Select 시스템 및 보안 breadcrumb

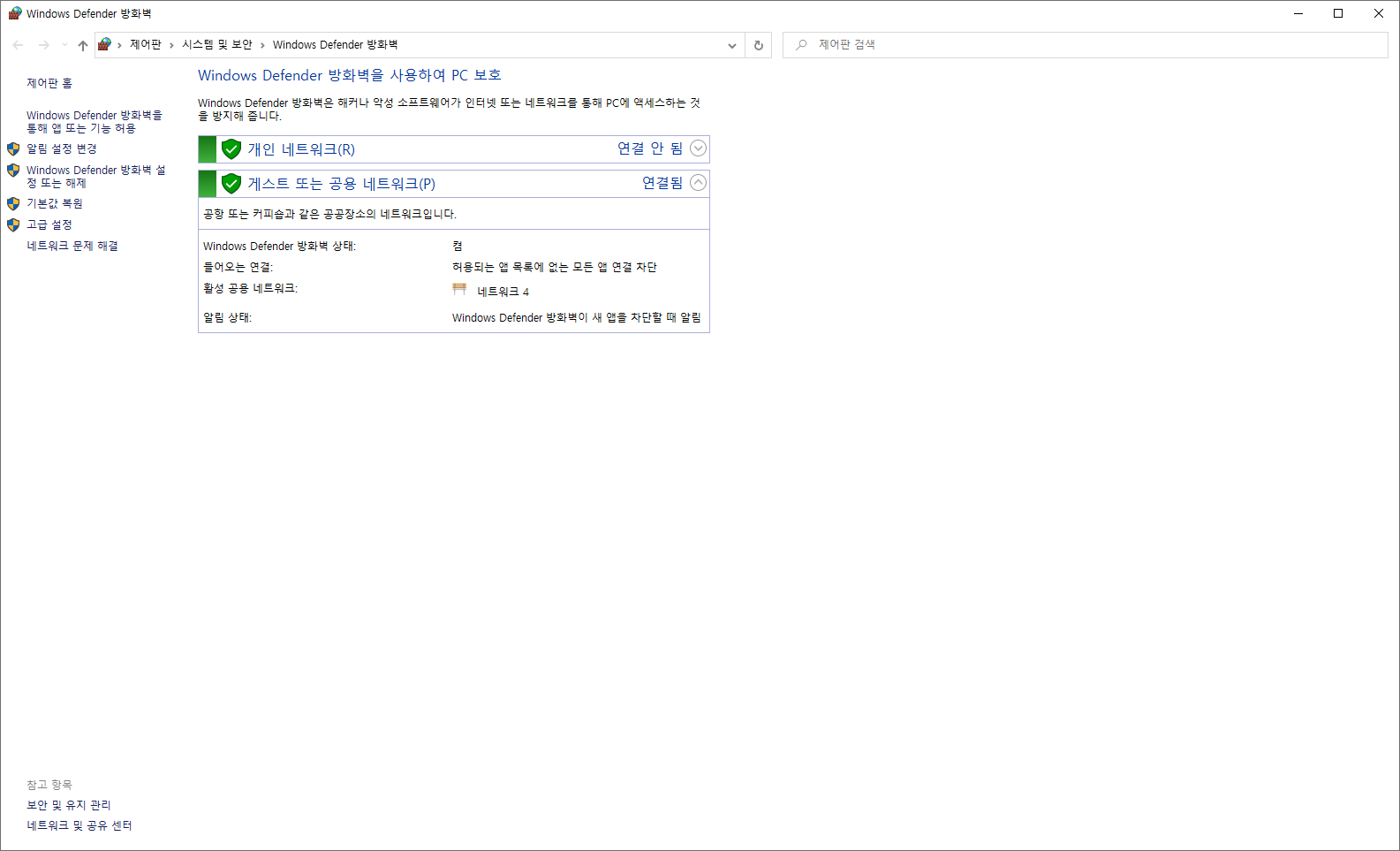[217, 44]
